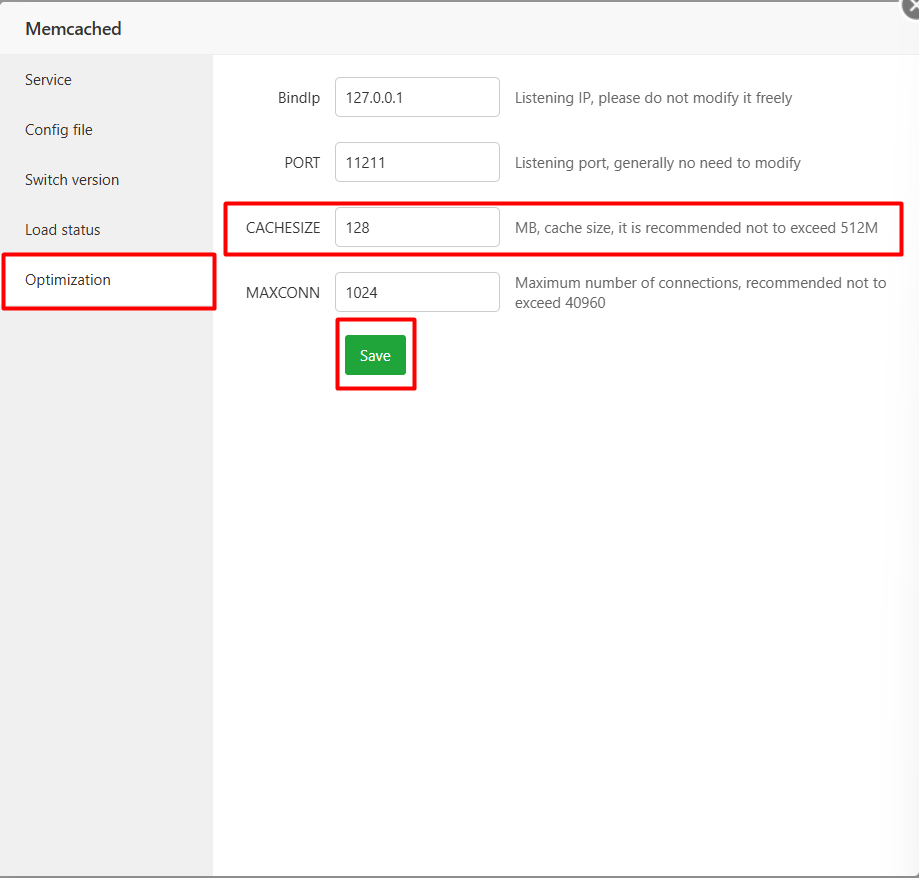
Task: Switch to the Service section
Action: click(x=48, y=79)
